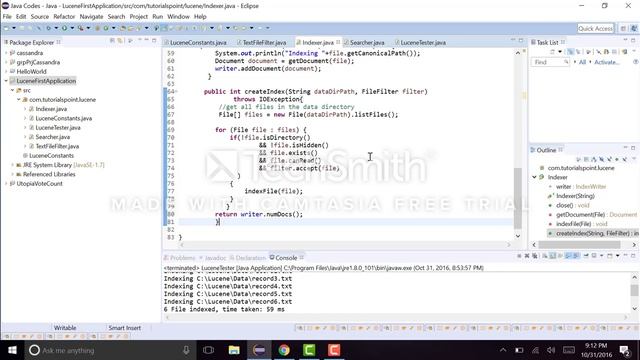The height and width of the screenshot is (360, 640).
Task: Expand JRE System Library node
Action: pos(12,165)
